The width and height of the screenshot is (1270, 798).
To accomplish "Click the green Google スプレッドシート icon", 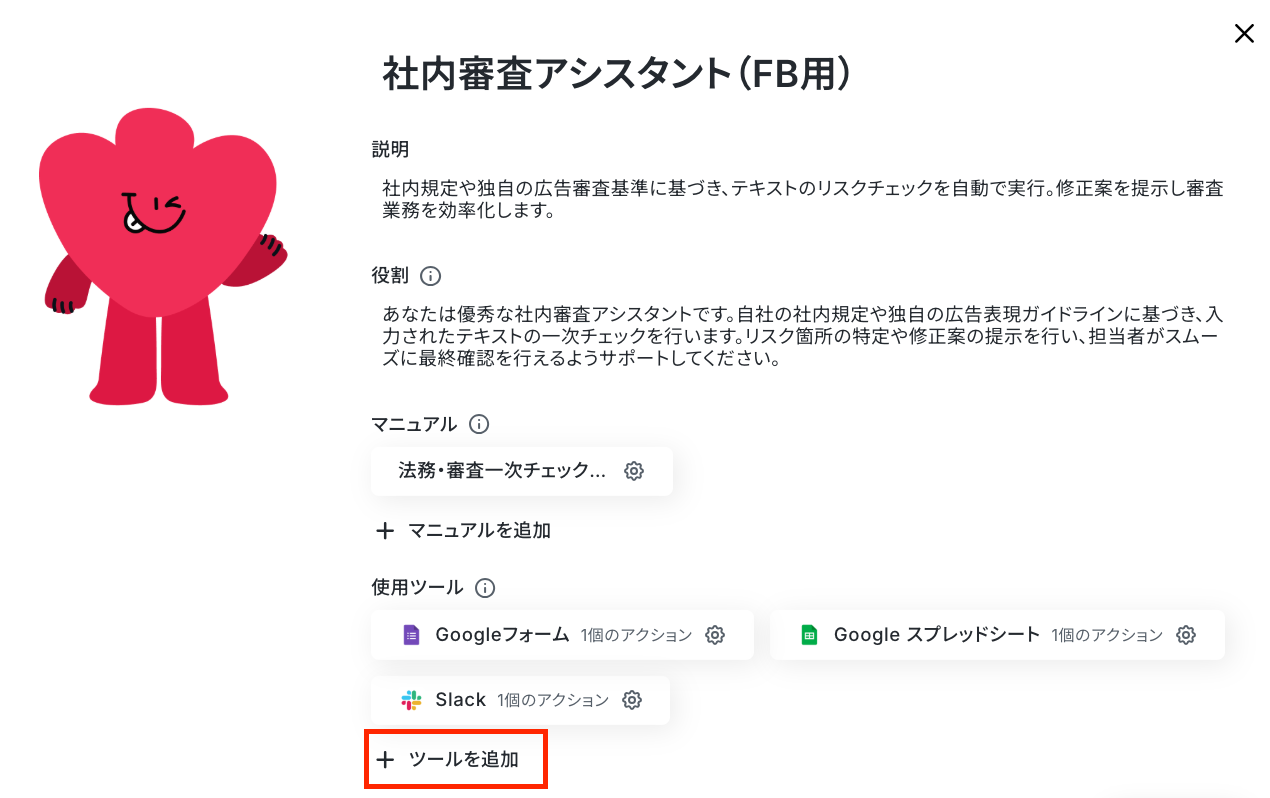I will pos(809,635).
